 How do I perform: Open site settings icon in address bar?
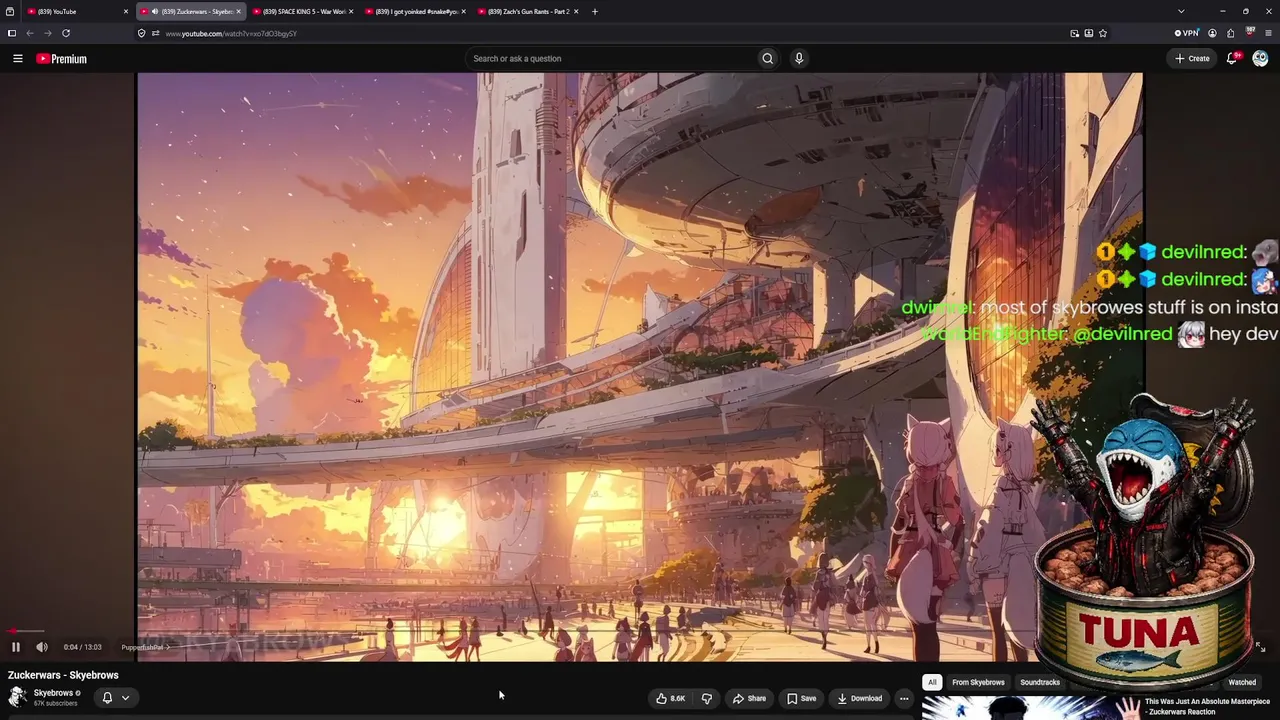point(155,33)
